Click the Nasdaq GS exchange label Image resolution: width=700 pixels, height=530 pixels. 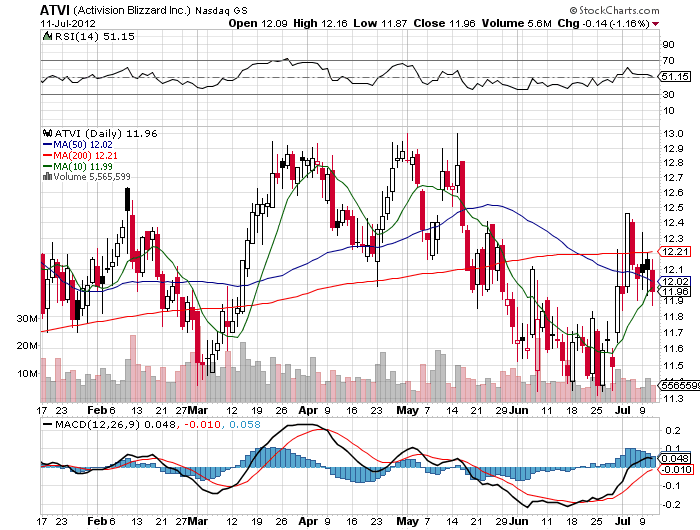click(x=221, y=11)
